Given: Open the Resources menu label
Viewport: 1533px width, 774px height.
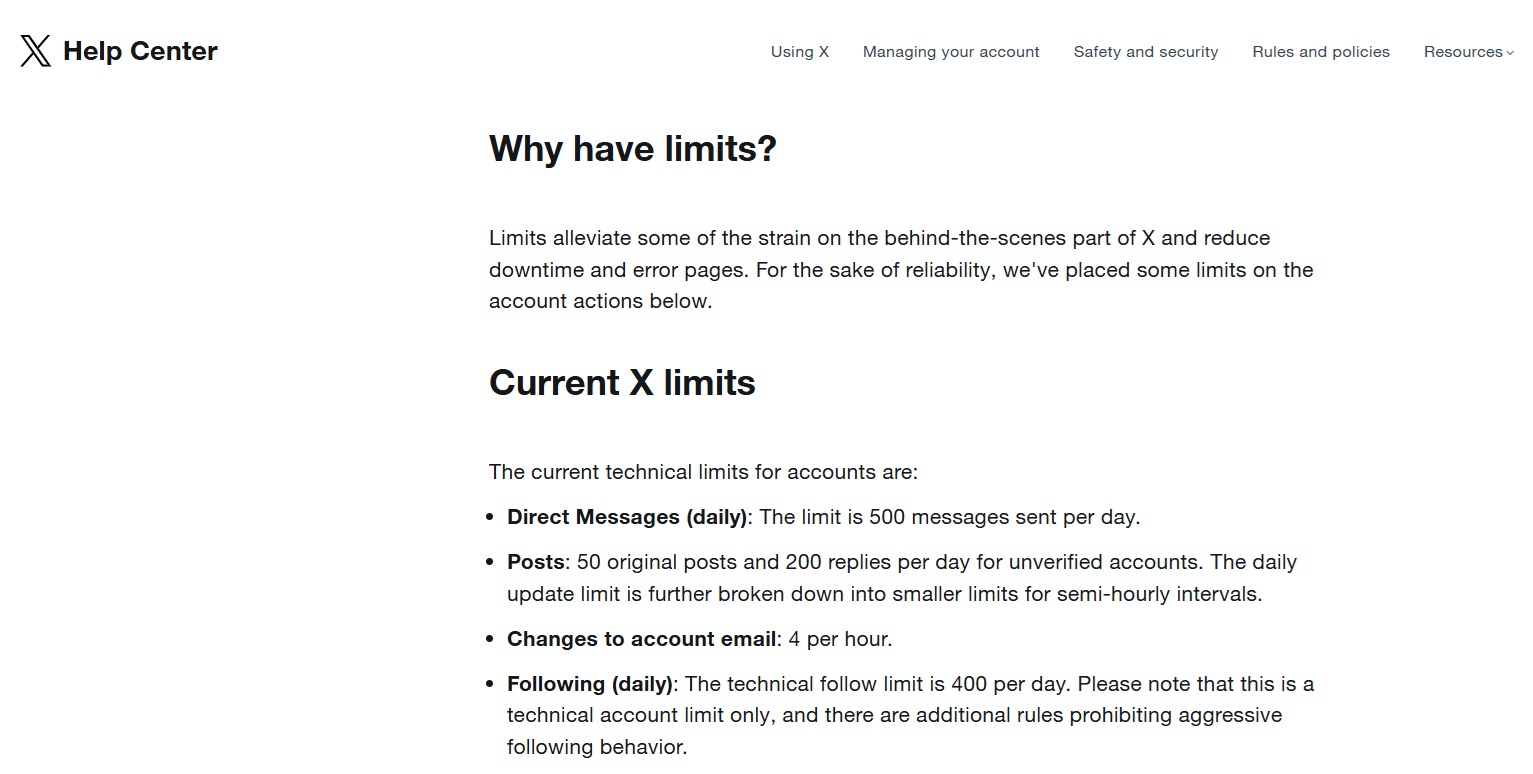Looking at the screenshot, I should point(1463,52).
